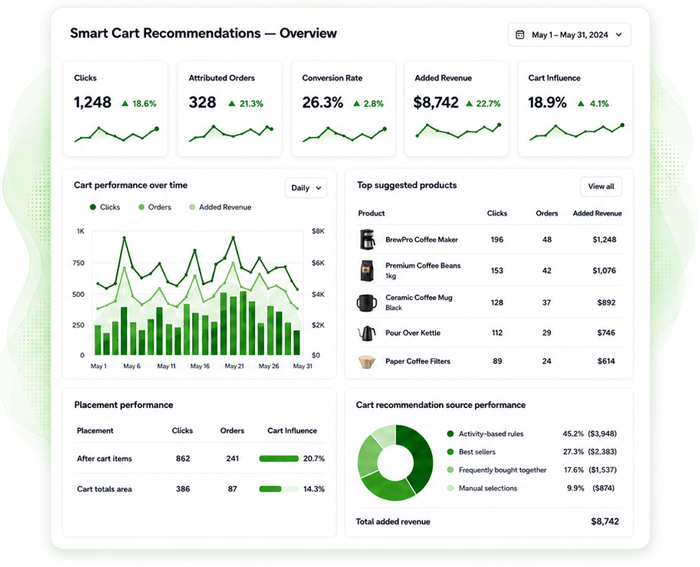Click the 27.3% ($2,383) source value
The image size is (700, 567).
pos(590,452)
